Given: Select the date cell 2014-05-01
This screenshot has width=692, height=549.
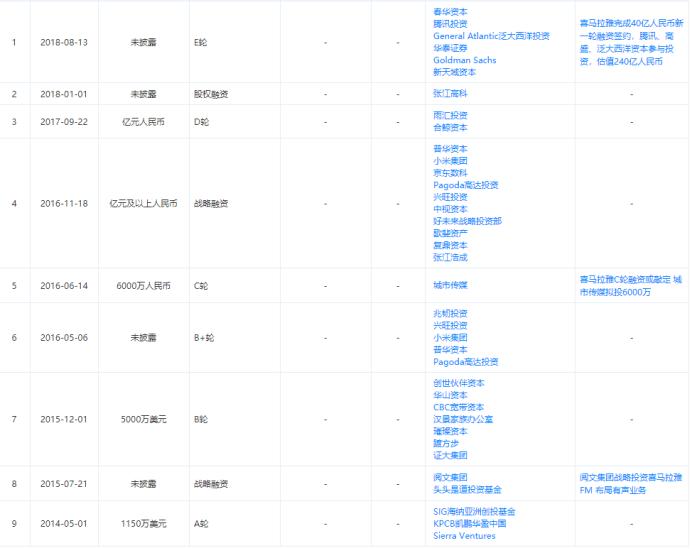Looking at the screenshot, I should coord(64,524).
